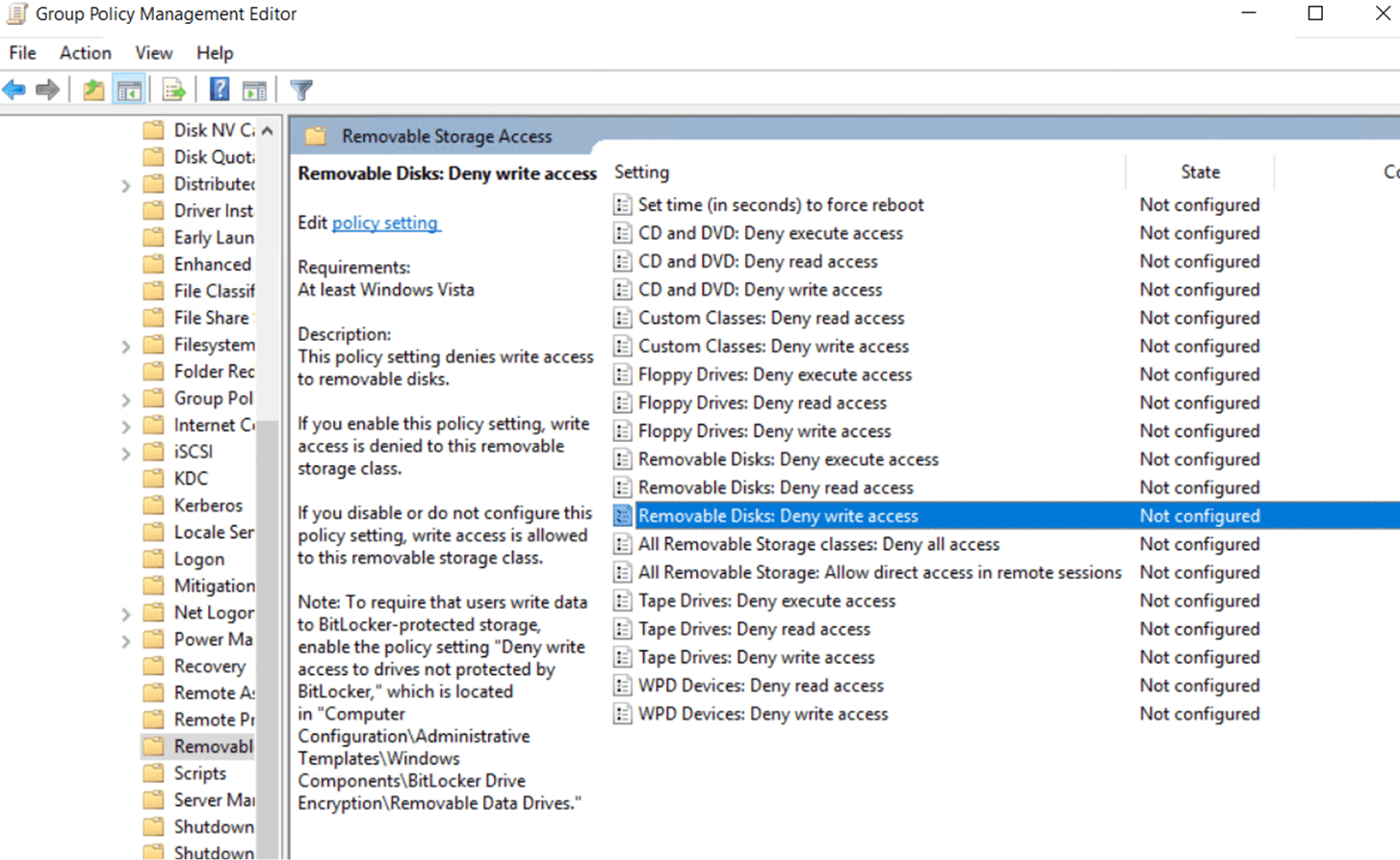Click icon beside WPD Devices: Deny read access
This screenshot has width=1400, height=860.
[623, 686]
